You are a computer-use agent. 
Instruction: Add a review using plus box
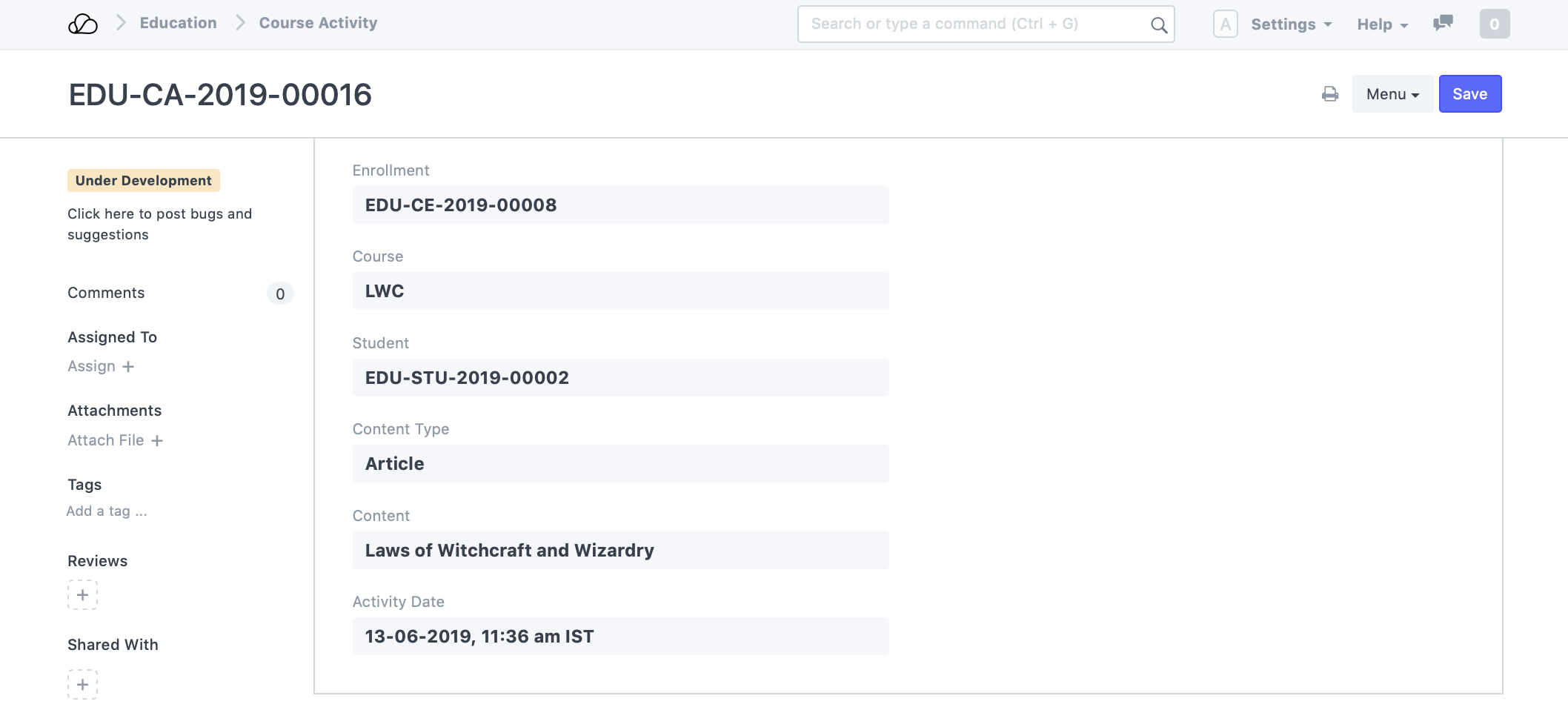[82, 595]
